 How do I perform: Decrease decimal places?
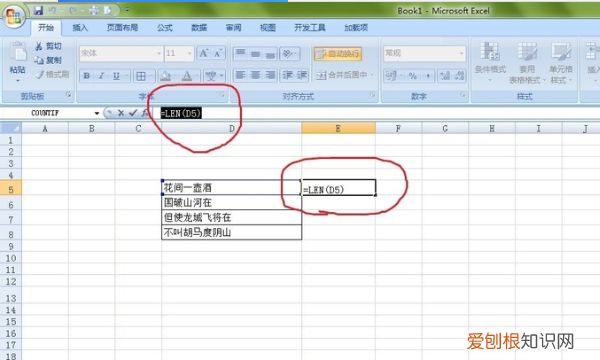459,76
